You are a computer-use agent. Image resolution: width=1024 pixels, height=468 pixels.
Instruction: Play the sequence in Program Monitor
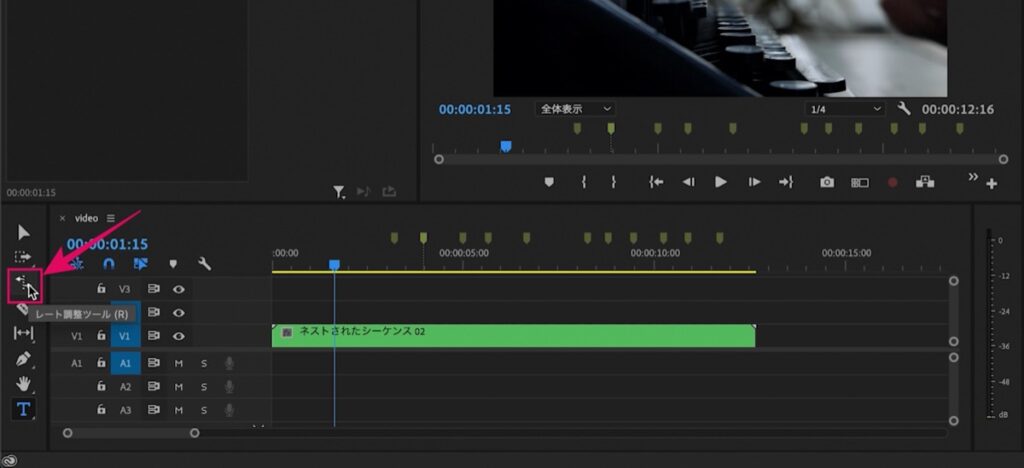tap(721, 182)
